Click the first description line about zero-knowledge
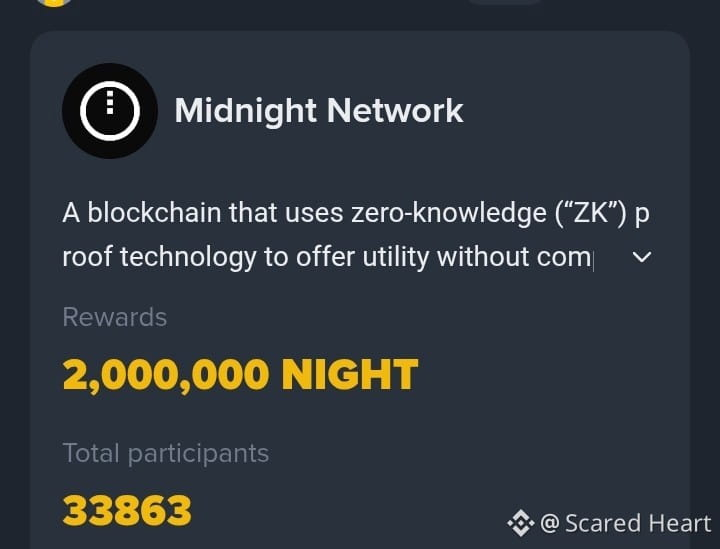 point(356,213)
